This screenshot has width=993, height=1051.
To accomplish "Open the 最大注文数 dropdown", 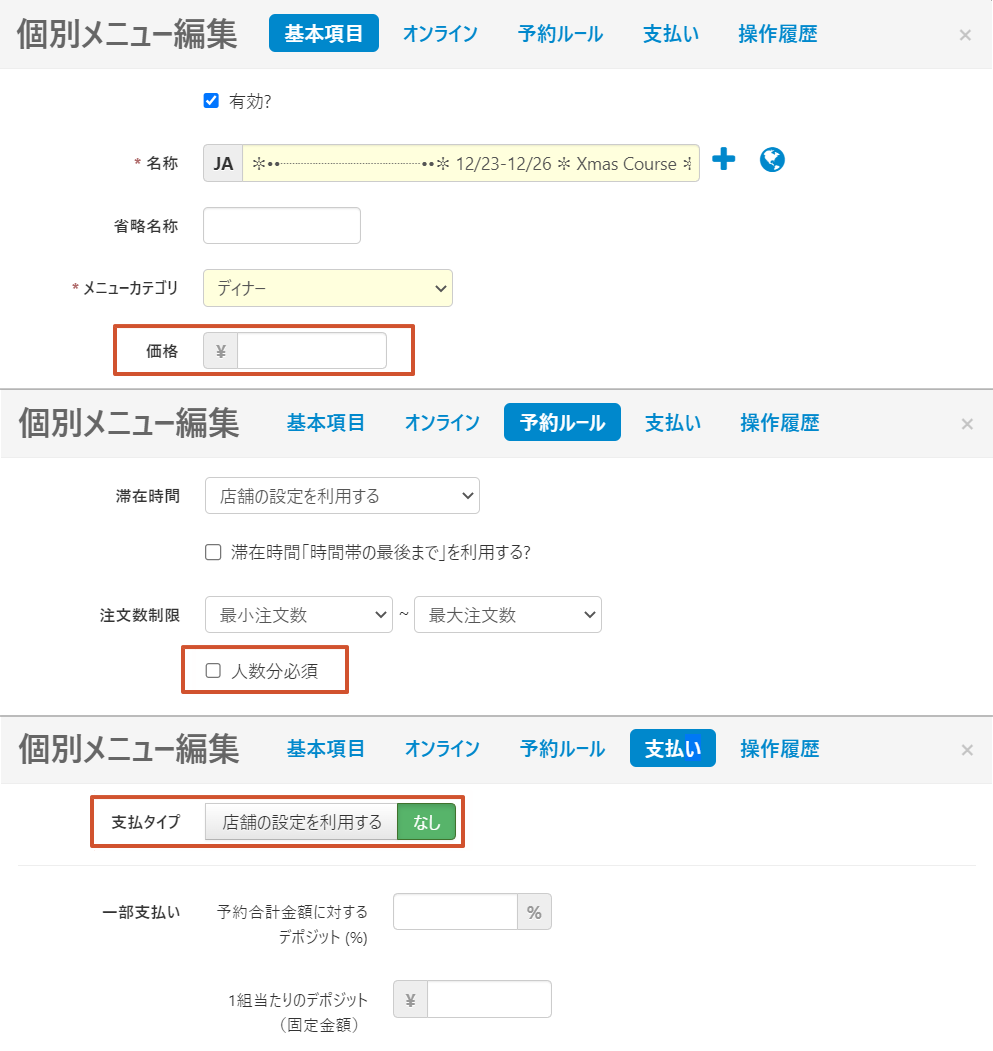I will pos(507,615).
